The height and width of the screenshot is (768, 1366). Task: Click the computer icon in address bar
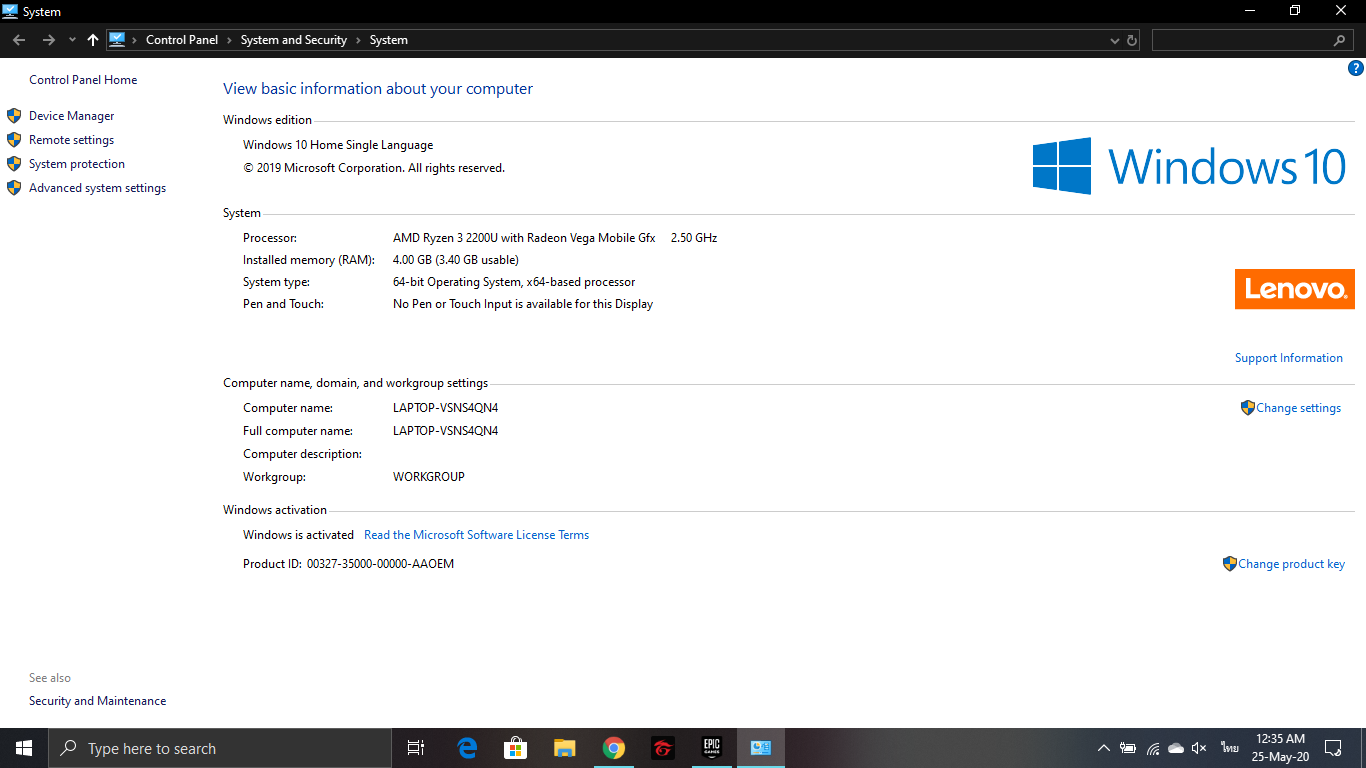click(117, 40)
